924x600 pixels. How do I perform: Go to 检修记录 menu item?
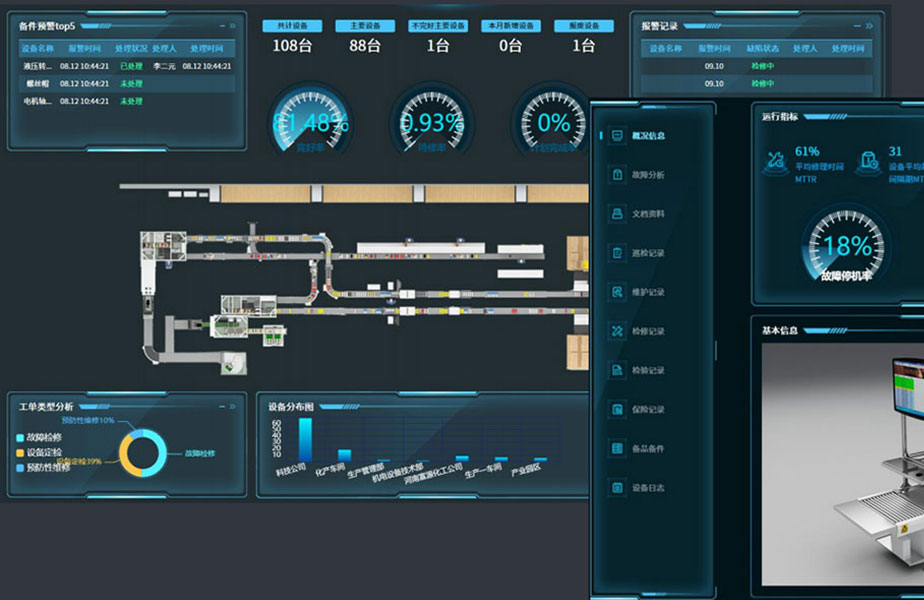648,331
